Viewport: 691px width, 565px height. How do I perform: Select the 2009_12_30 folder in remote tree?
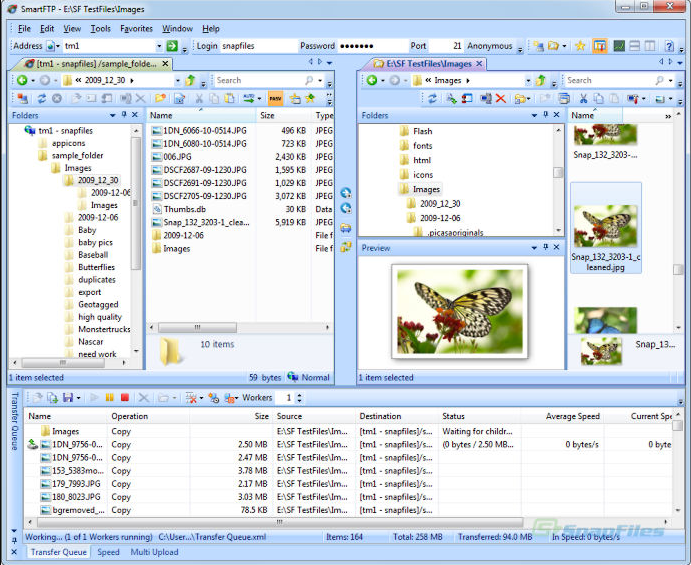[x=98, y=181]
